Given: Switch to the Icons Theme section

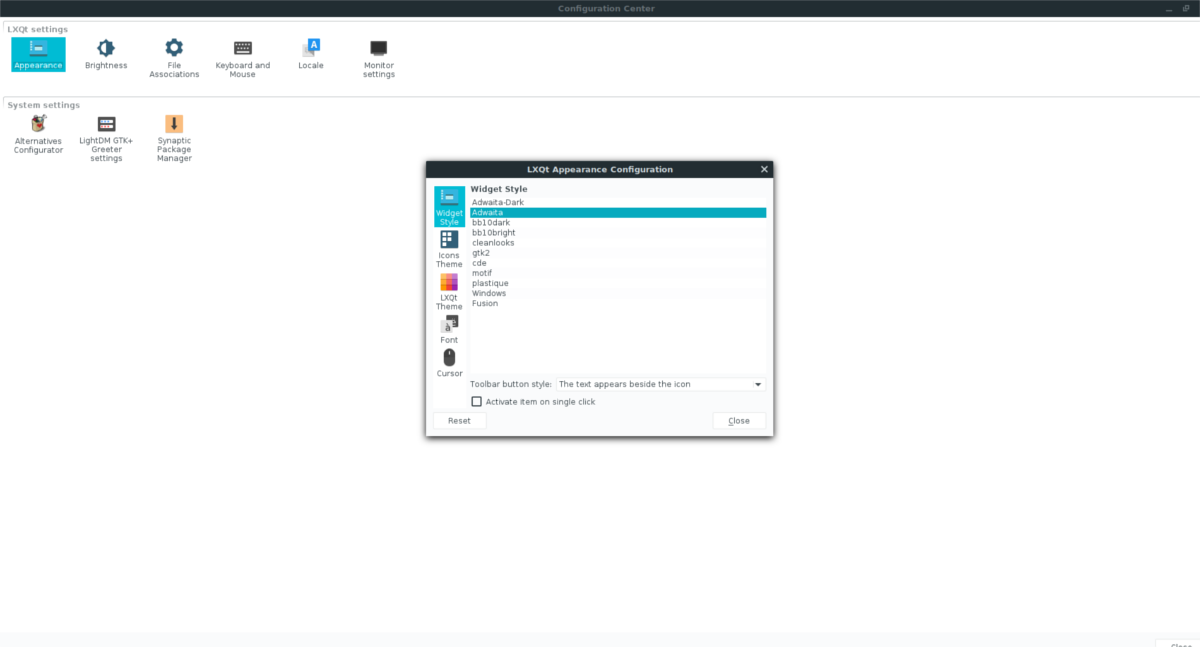Looking at the screenshot, I should (449, 246).
